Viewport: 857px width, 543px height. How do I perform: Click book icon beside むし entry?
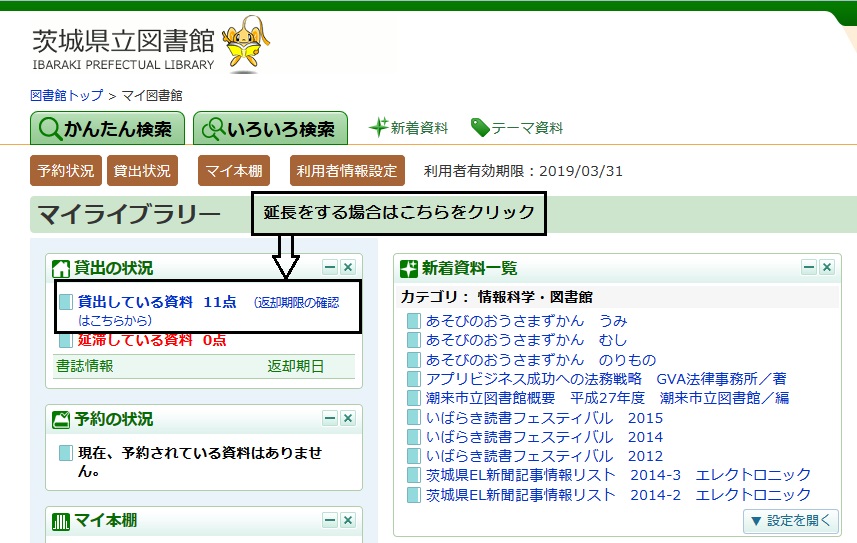click(x=414, y=340)
